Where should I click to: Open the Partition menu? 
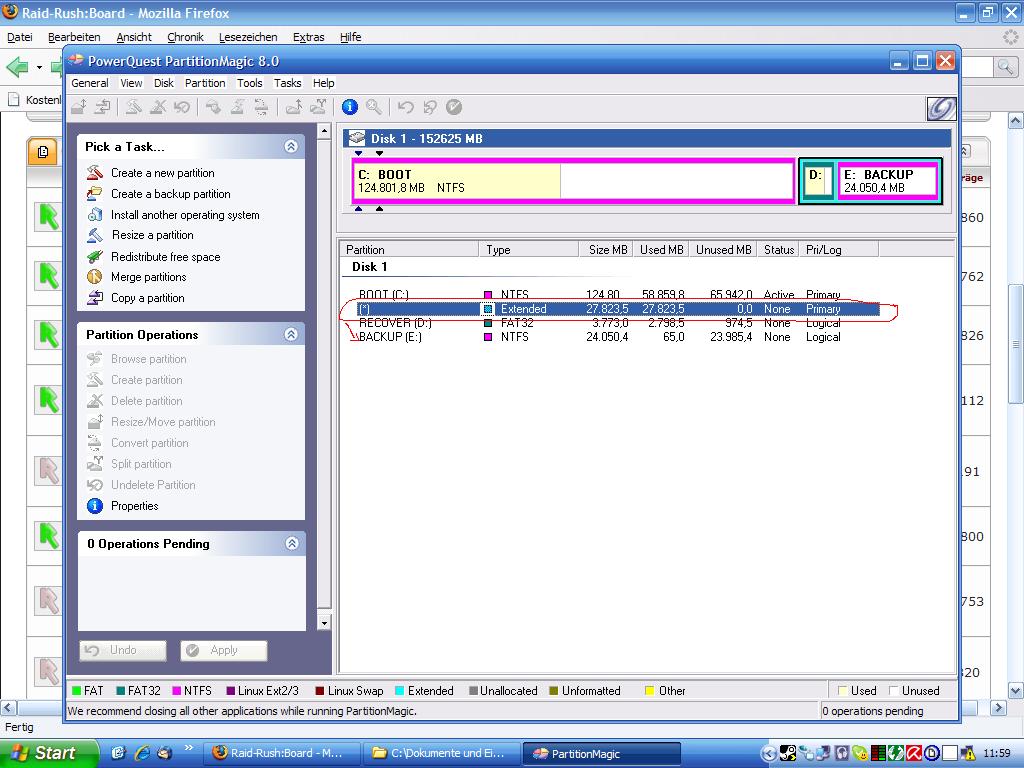tap(205, 83)
